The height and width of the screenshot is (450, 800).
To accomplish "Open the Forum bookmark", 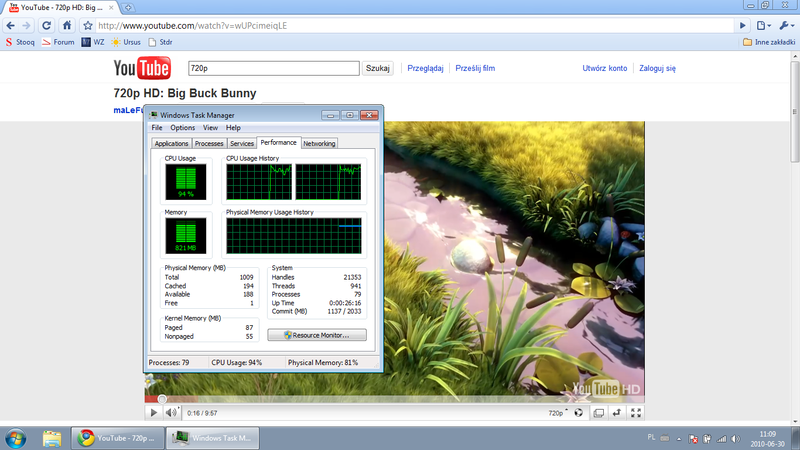I will pos(58,42).
